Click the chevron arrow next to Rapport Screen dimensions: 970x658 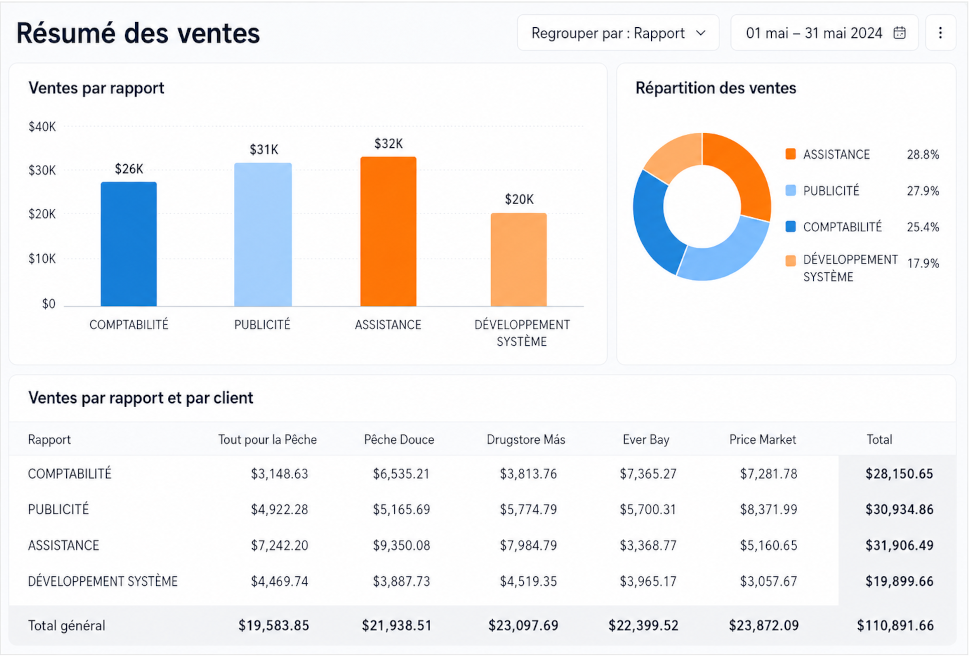701,33
